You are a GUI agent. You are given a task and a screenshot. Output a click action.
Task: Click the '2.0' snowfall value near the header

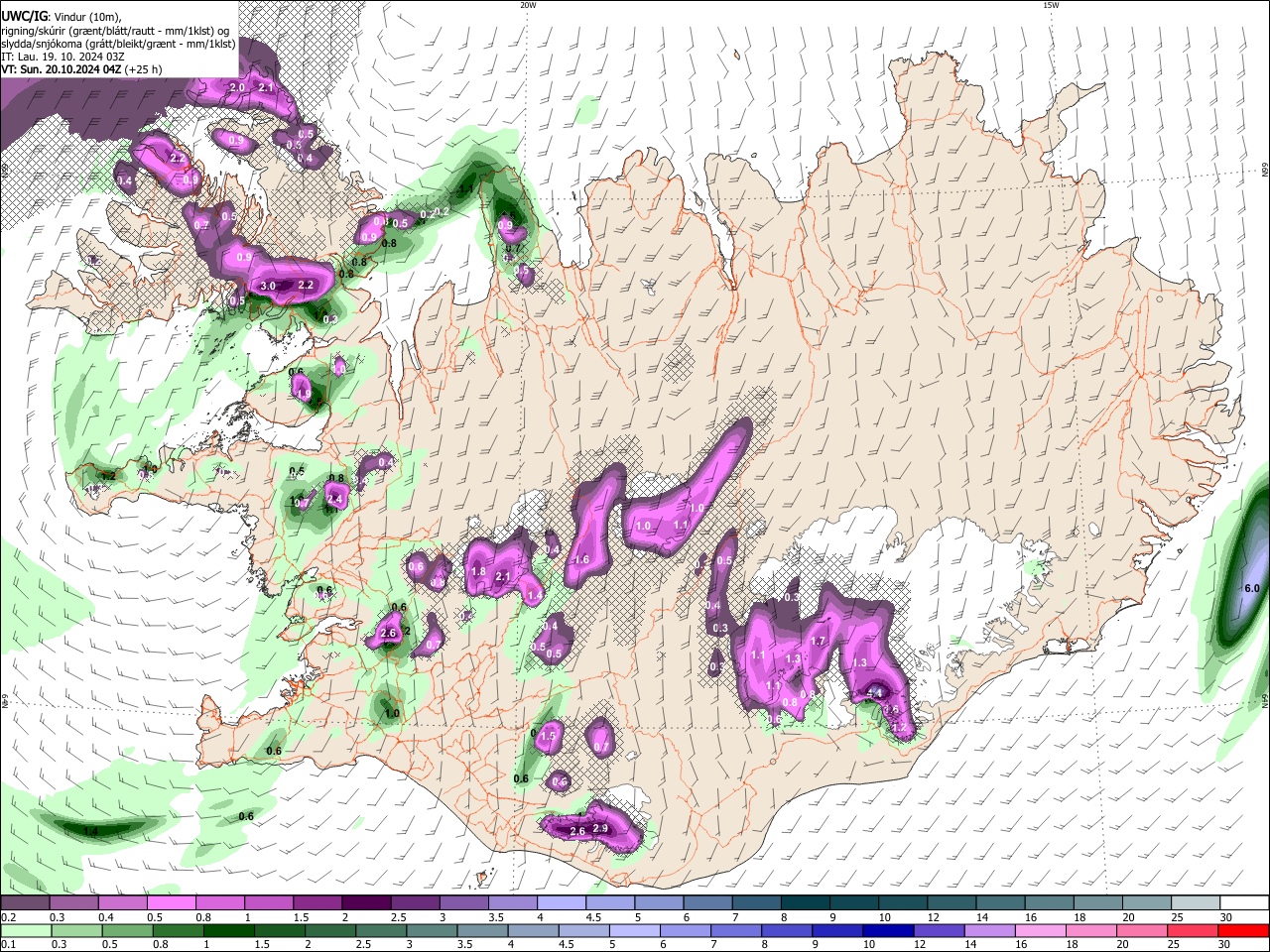coord(237,88)
